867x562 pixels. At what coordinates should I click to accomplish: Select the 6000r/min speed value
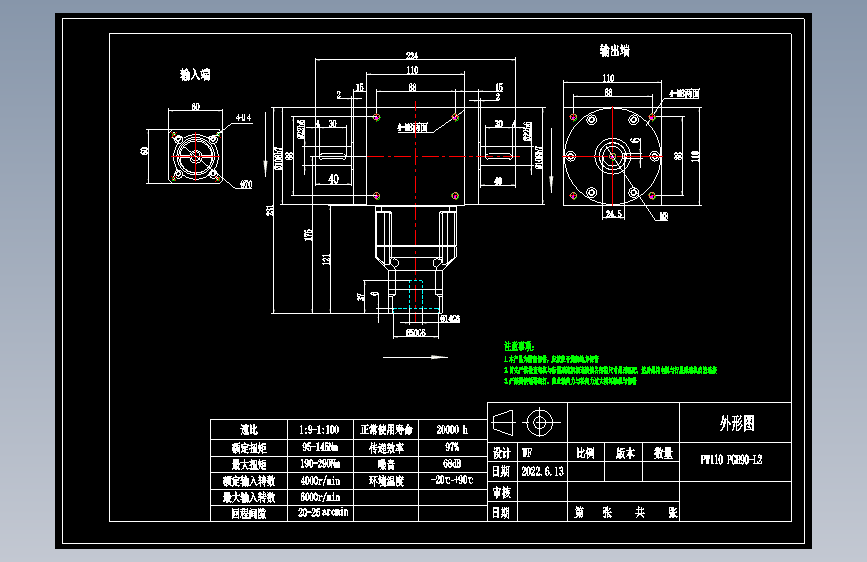pos(320,497)
